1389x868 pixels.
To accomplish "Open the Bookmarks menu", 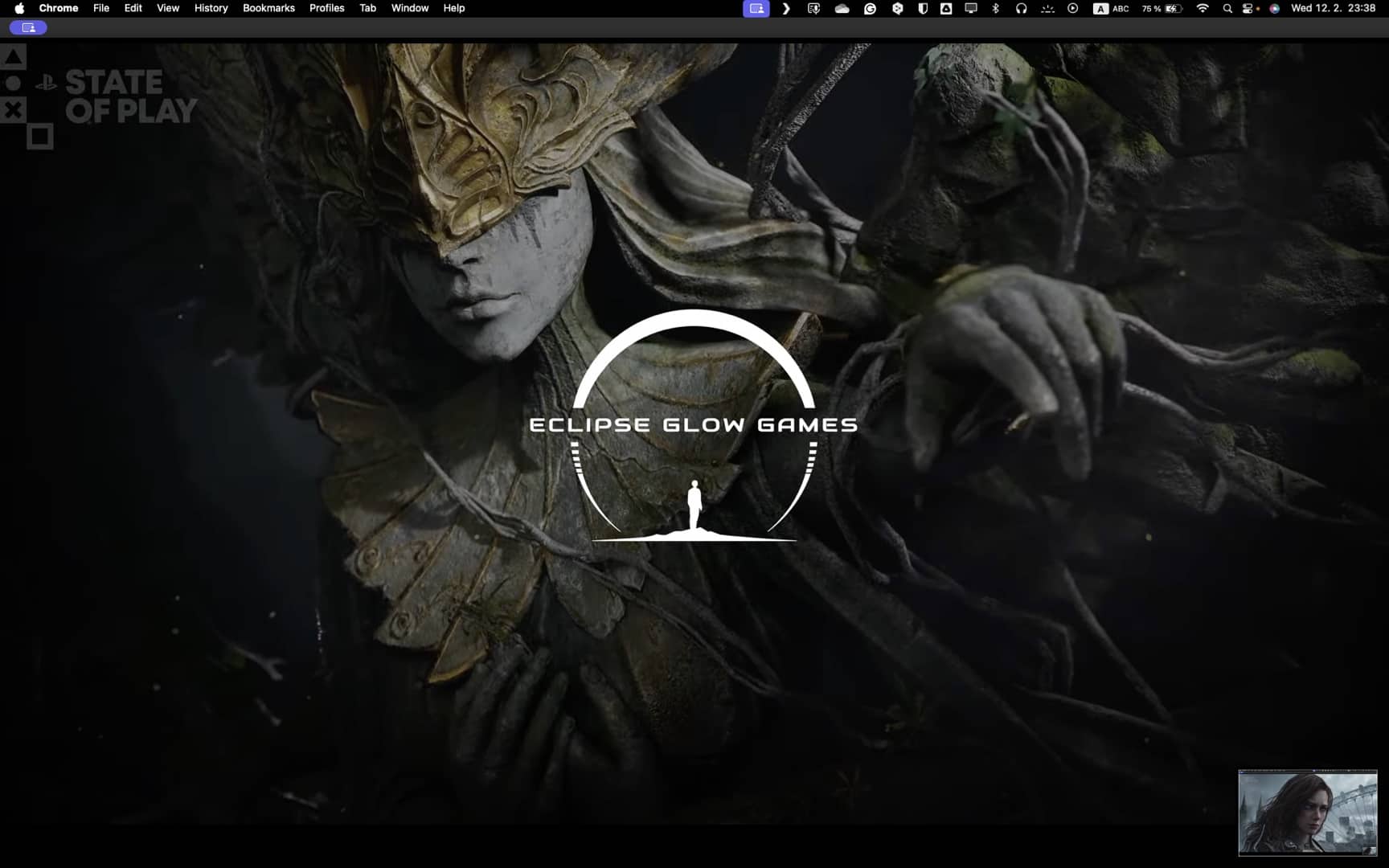I will pos(268,8).
